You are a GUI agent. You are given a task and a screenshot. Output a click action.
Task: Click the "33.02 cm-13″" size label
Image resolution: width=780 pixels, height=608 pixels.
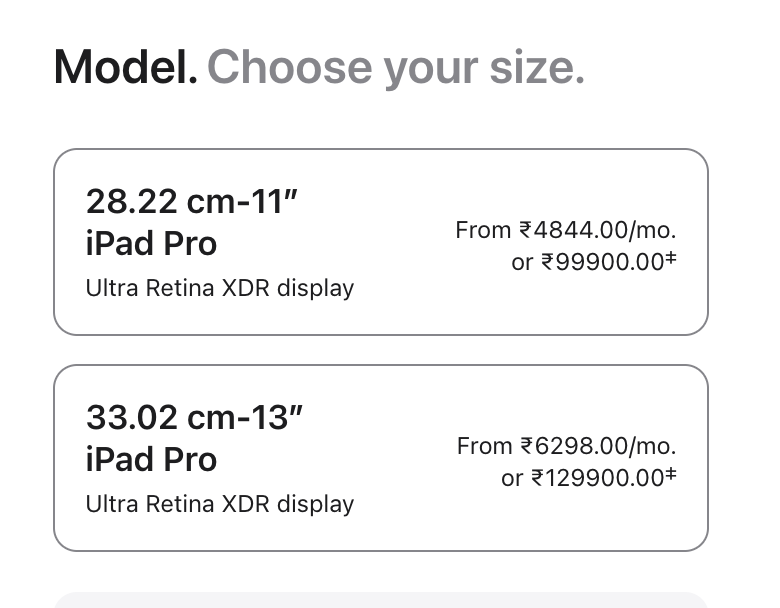[194, 417]
